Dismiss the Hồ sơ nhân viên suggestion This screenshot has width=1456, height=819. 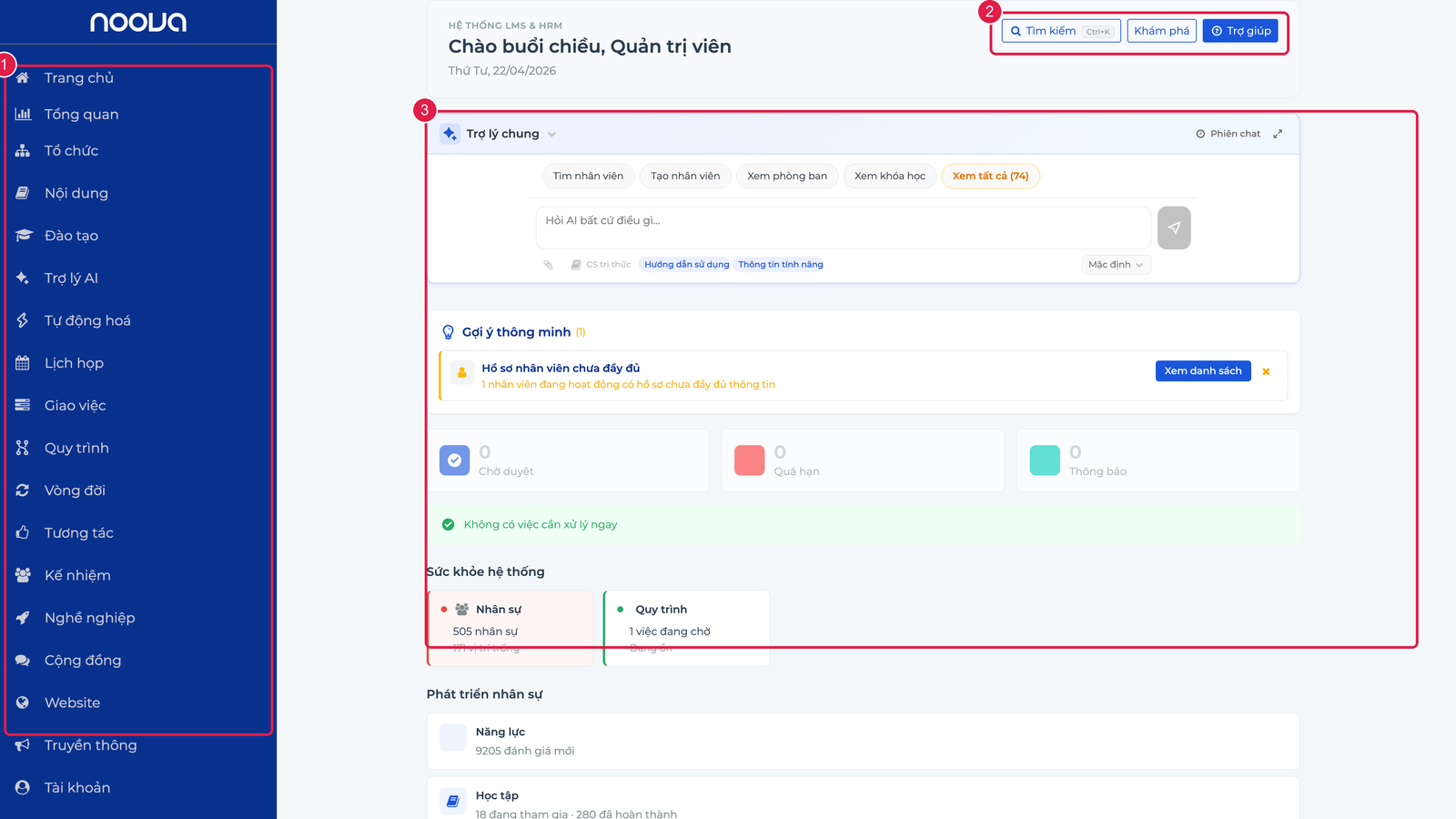tap(1266, 371)
